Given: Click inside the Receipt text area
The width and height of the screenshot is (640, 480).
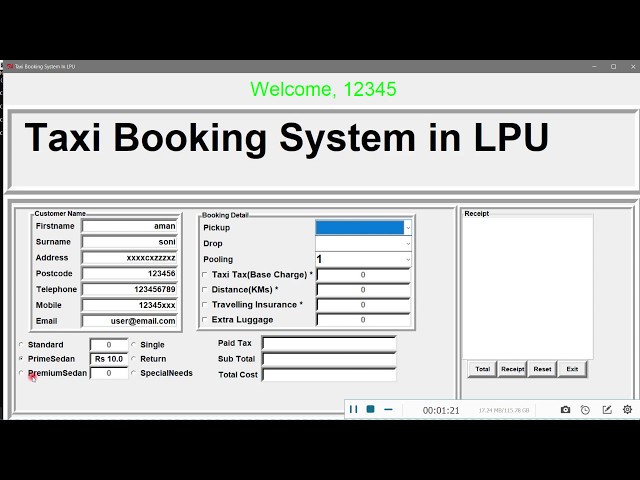Looking at the screenshot, I should (x=527, y=288).
